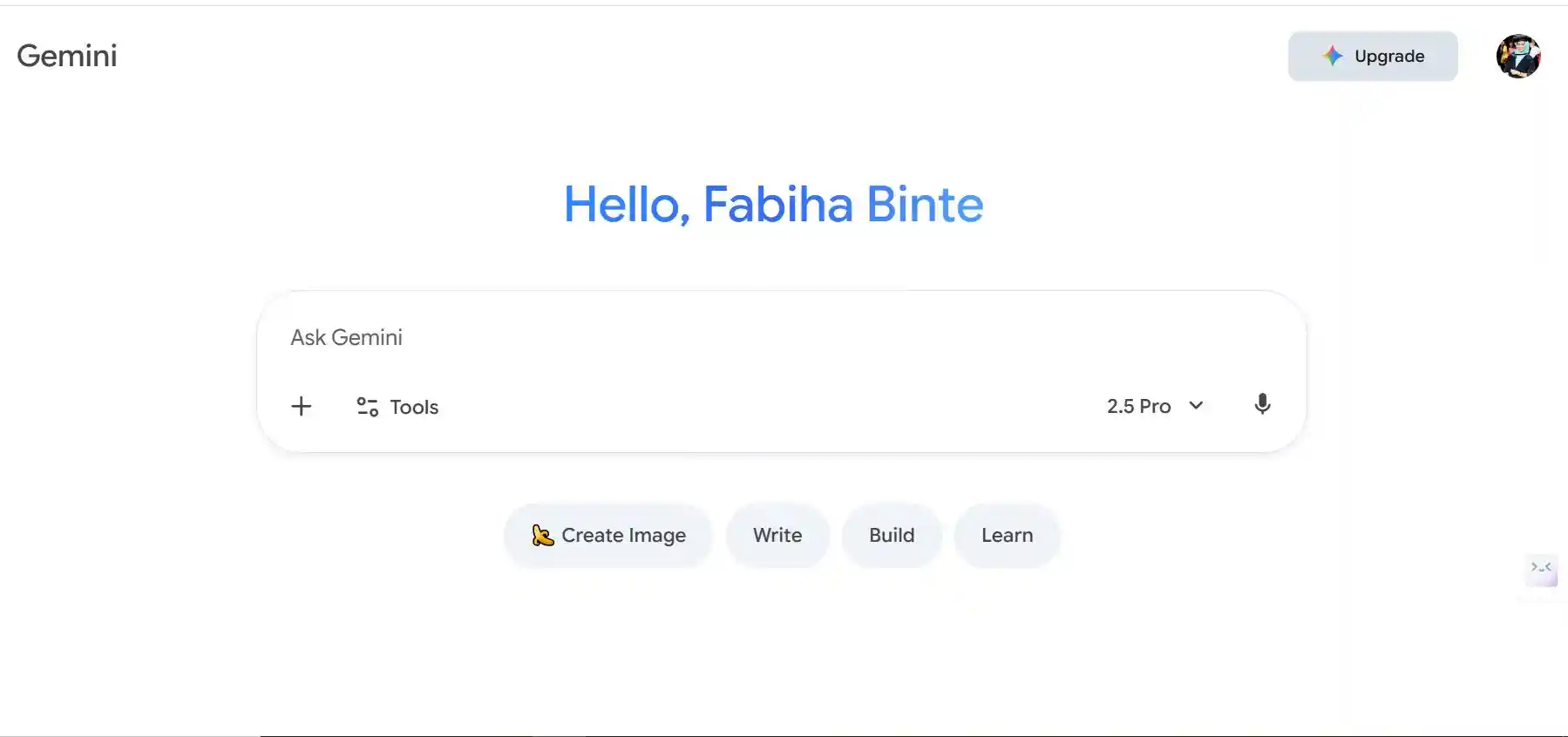The width and height of the screenshot is (1568, 737).
Task: Click the banana icon on Create Image
Action: 542,535
